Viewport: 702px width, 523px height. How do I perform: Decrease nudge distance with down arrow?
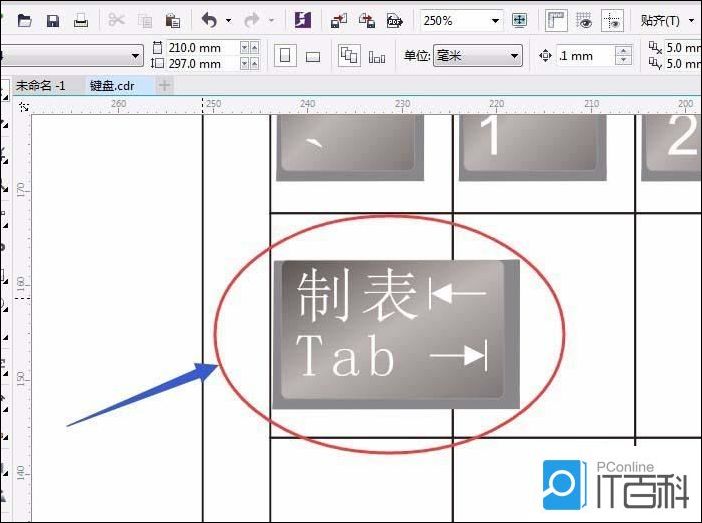(623, 61)
